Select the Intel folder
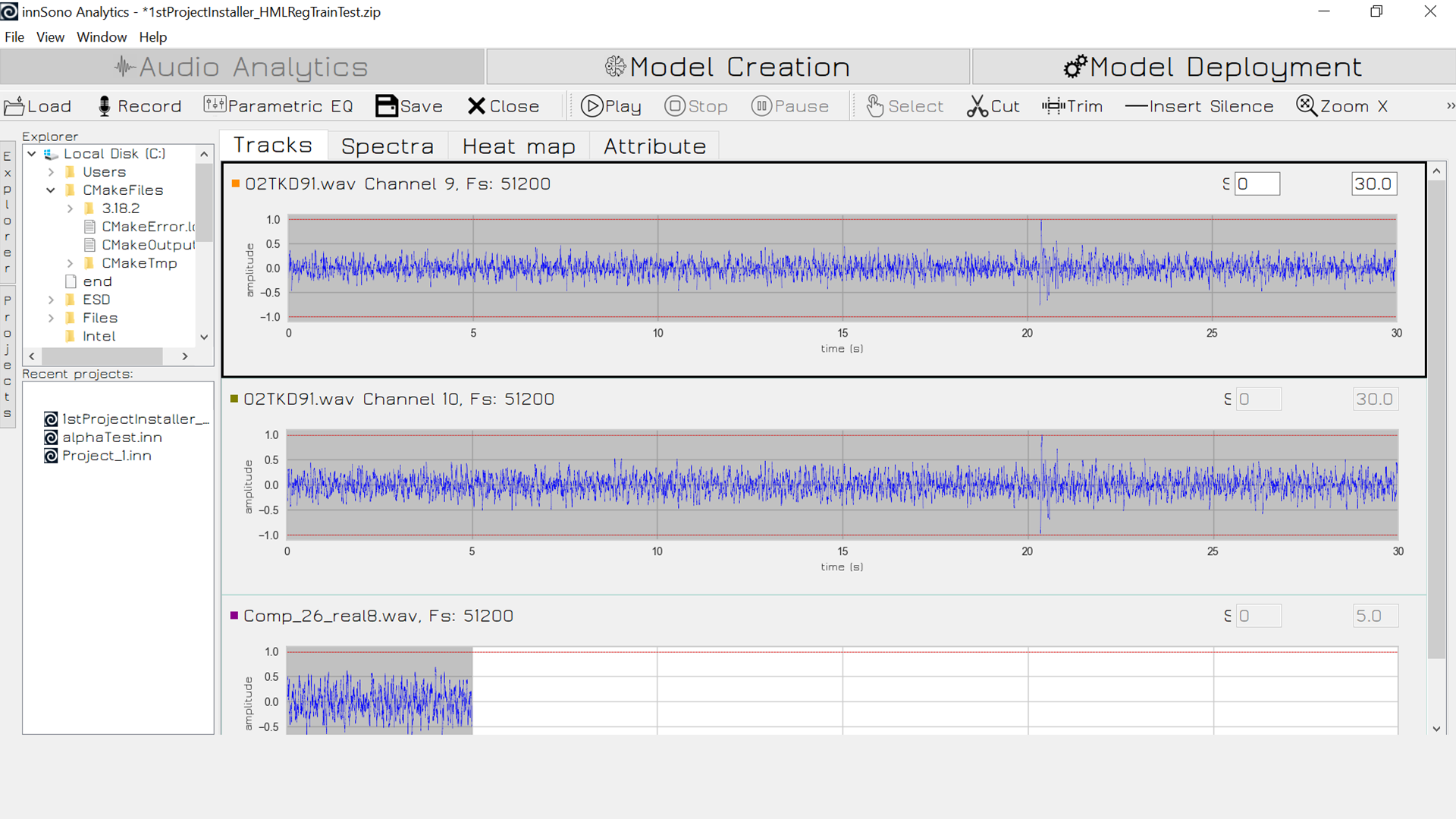 90,336
